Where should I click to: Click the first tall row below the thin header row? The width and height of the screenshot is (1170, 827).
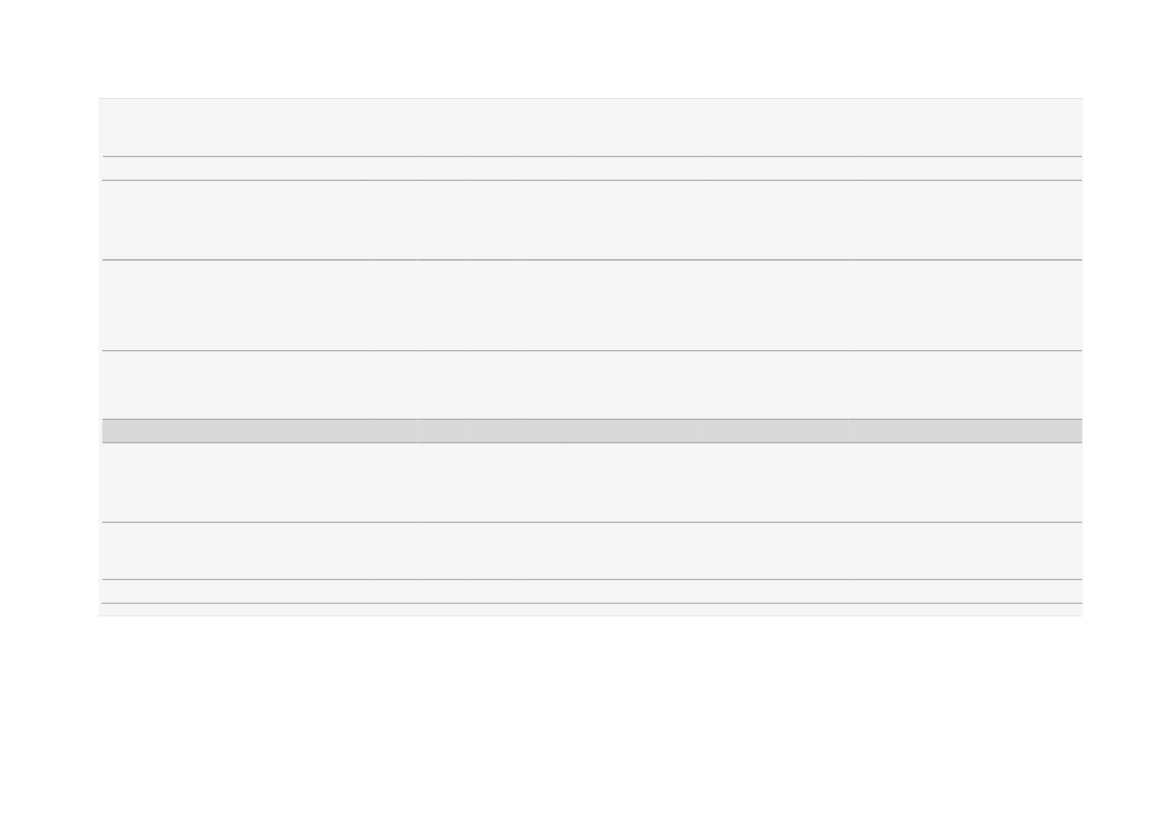592,220
